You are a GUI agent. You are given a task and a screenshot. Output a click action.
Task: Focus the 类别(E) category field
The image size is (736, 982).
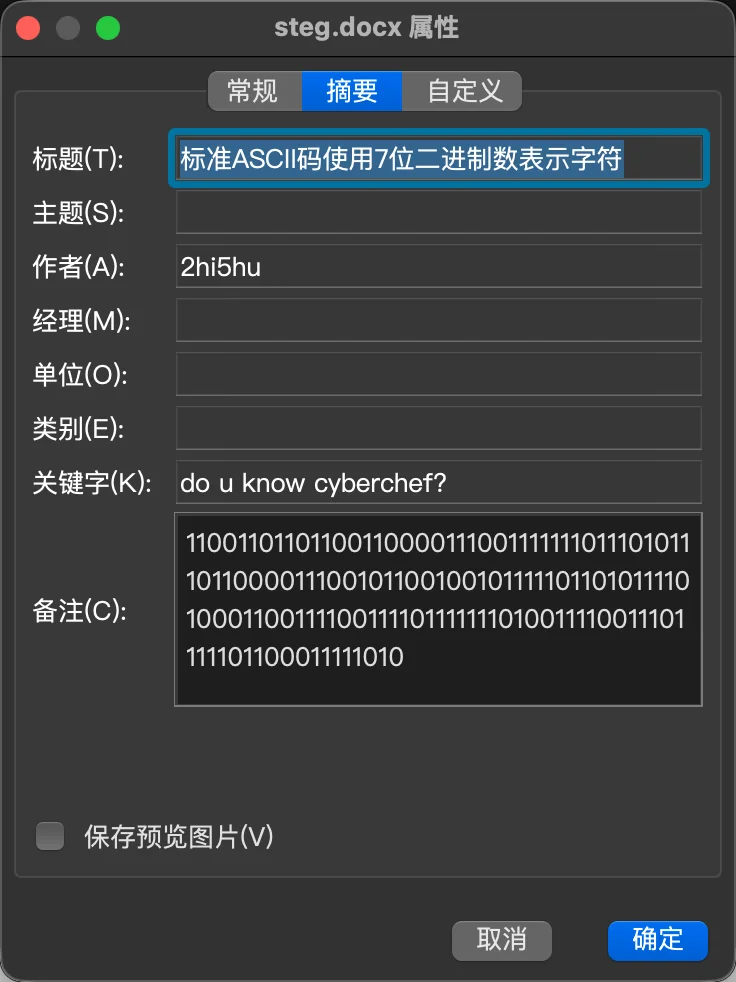pos(438,428)
